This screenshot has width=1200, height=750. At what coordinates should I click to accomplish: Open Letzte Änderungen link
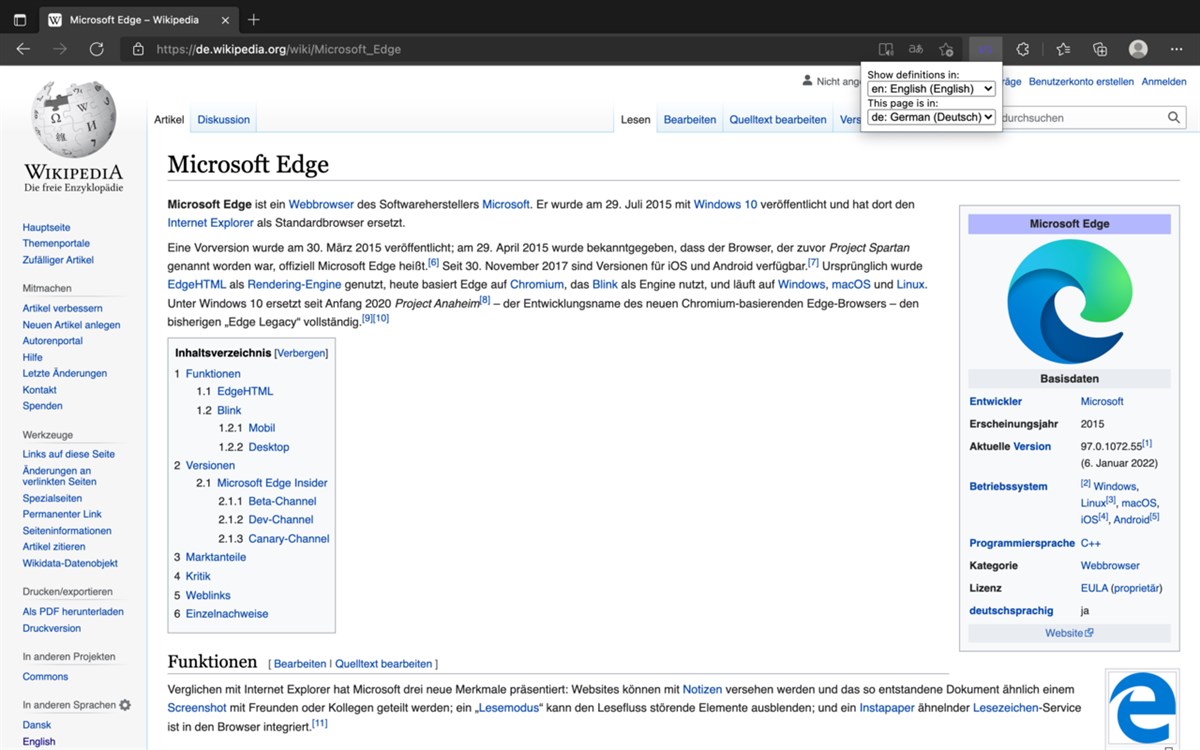[65, 373]
